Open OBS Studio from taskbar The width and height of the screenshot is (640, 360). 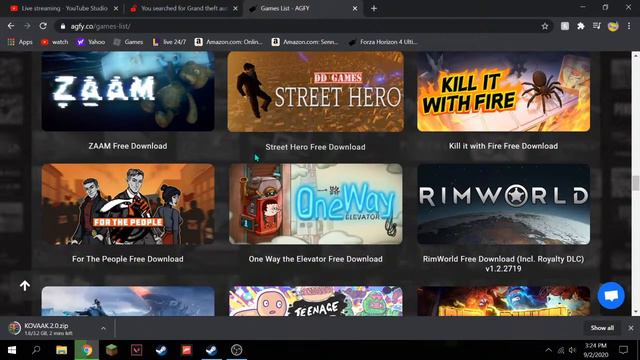coord(236,350)
